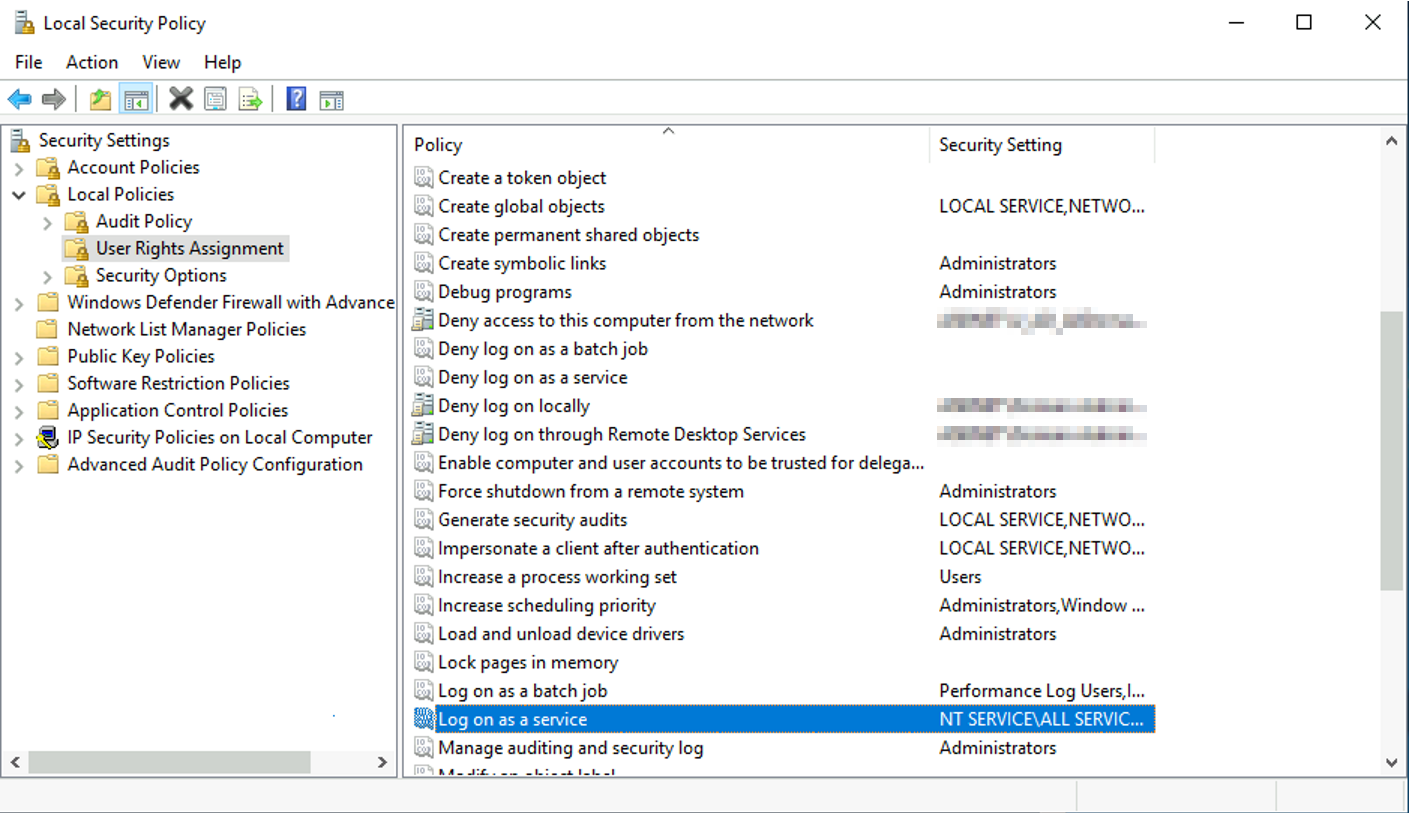Go up one level with folder icon
Image resolution: width=1409 pixels, height=813 pixels.
(100, 99)
